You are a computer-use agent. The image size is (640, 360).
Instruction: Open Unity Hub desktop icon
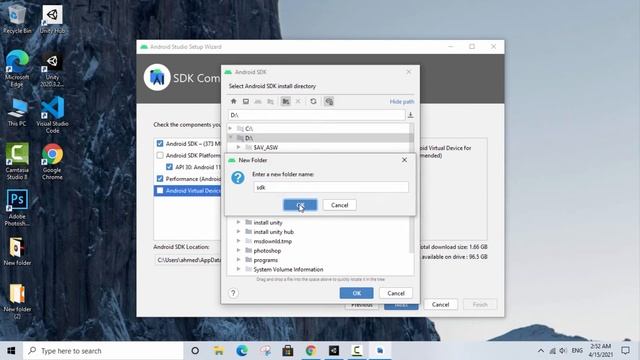coord(52,20)
